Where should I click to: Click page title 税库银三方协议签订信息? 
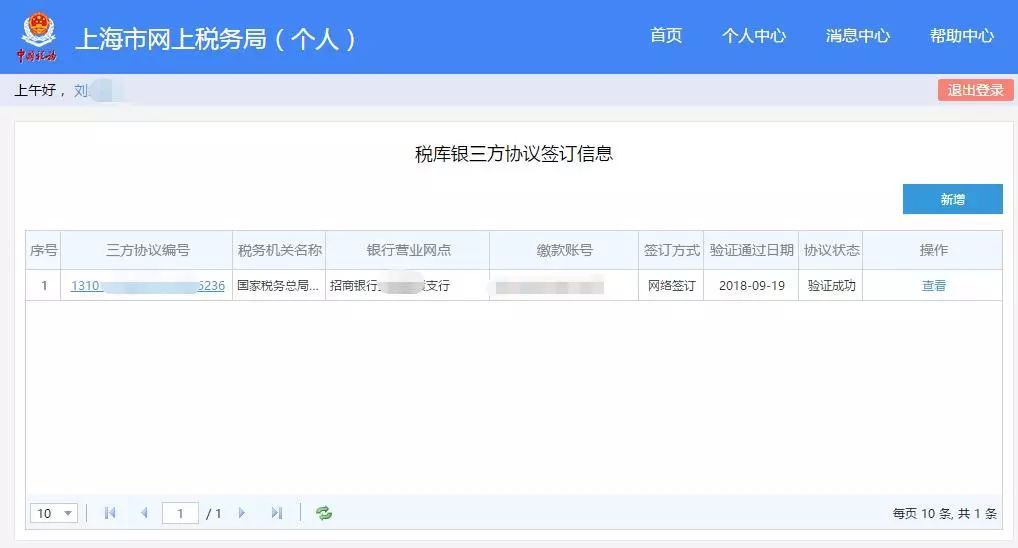[514, 154]
